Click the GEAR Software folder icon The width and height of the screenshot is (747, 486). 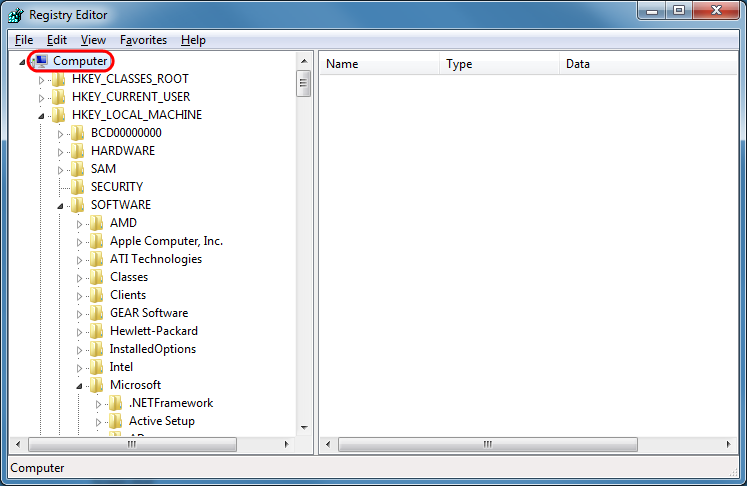click(x=97, y=313)
